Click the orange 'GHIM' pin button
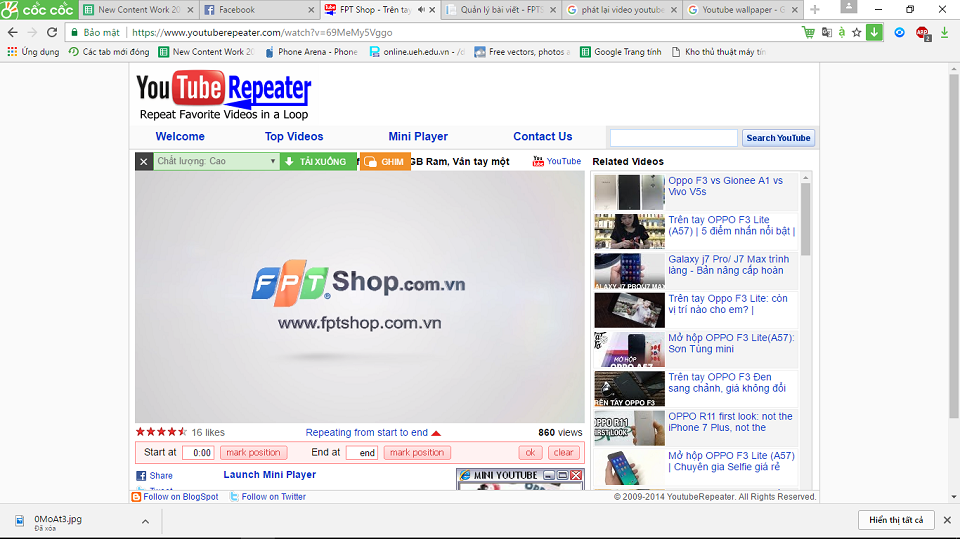 click(385, 162)
